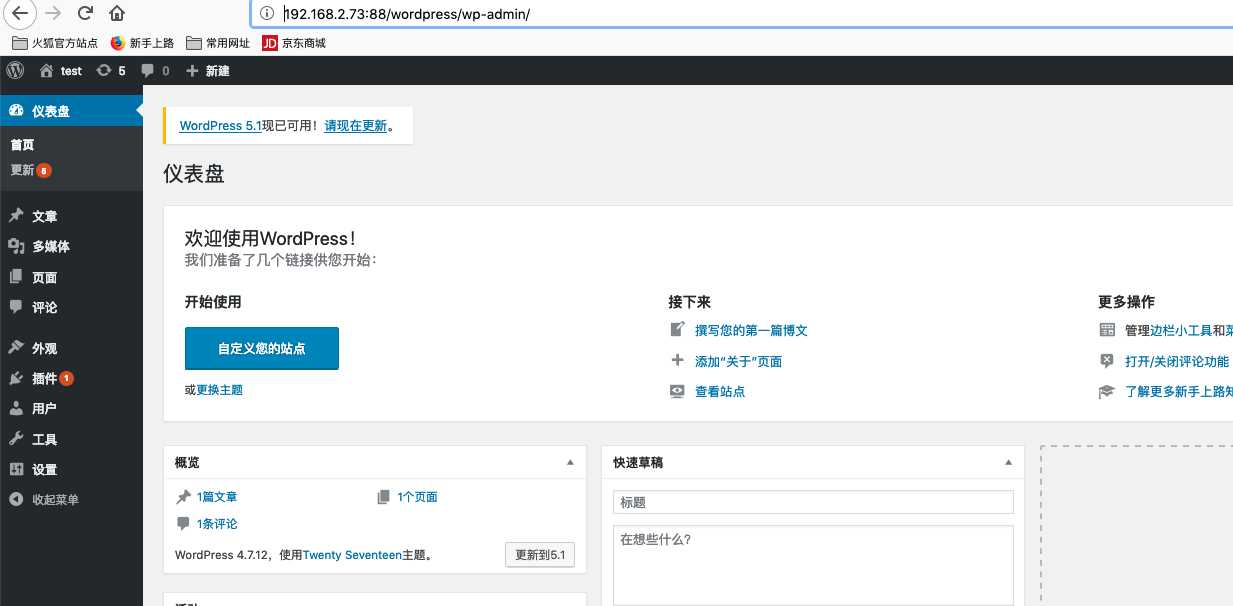Click the 请现在更新 link
This screenshot has width=1233, height=606.
coord(356,126)
